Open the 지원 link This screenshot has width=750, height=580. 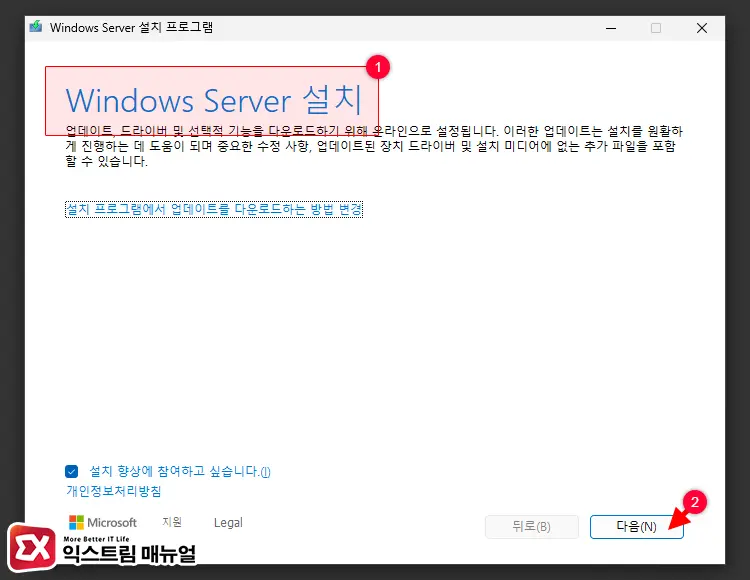[172, 522]
